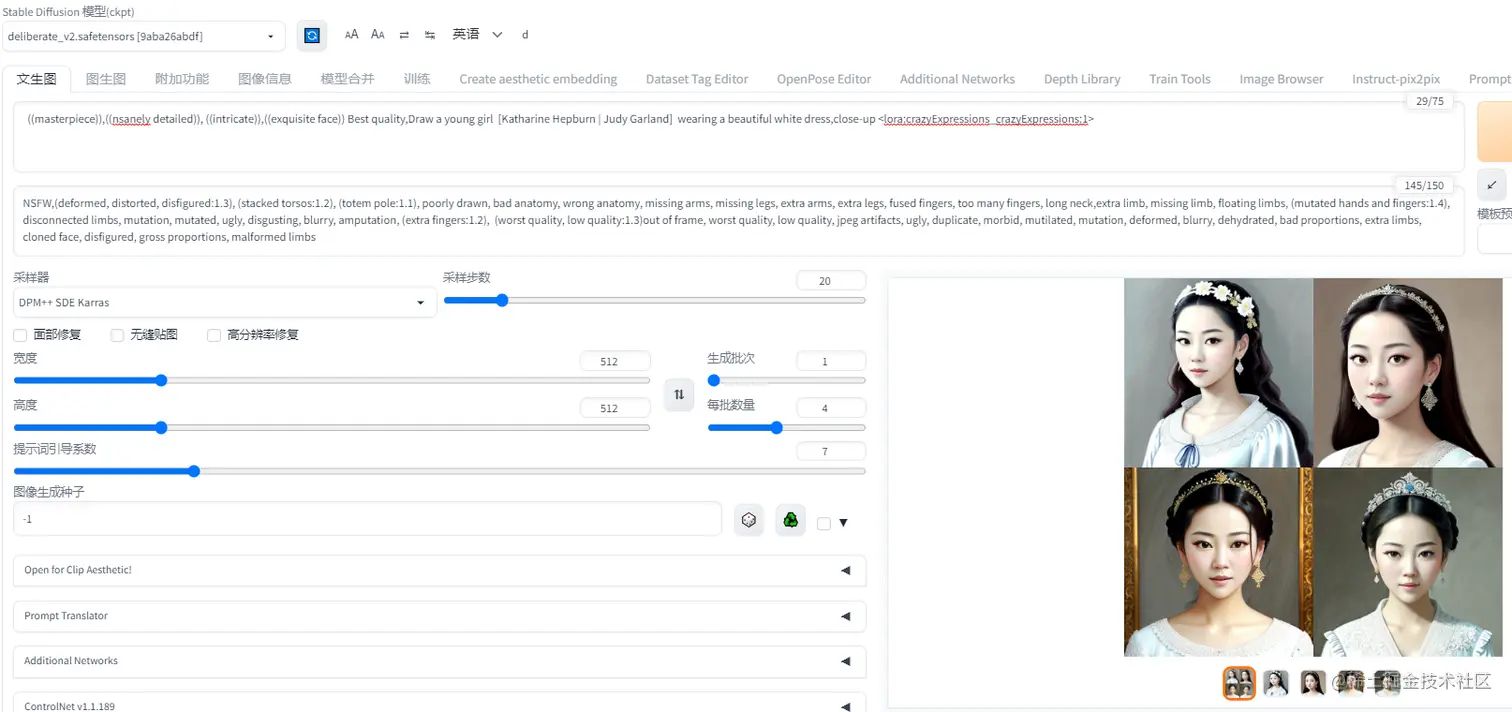Image resolution: width=1512 pixels, height=712 pixels.
Task: Click the lone "d" next to 英语
Action: pyautogui.click(x=525, y=35)
